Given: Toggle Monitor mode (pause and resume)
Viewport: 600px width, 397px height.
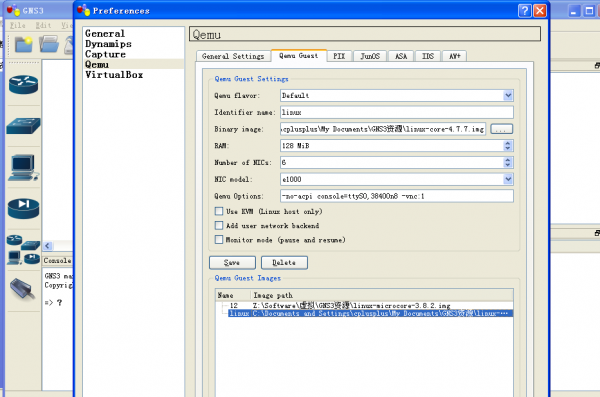Looking at the screenshot, I should click(x=219, y=240).
